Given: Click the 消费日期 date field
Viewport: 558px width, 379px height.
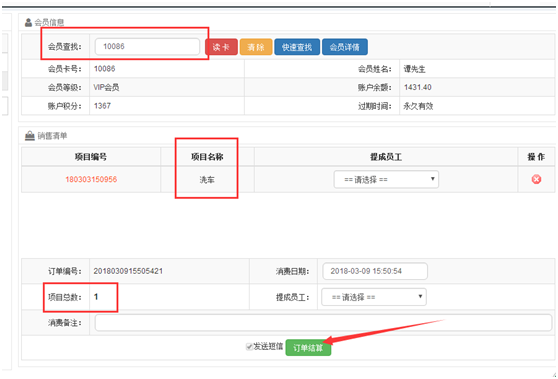Looking at the screenshot, I should tap(375, 271).
